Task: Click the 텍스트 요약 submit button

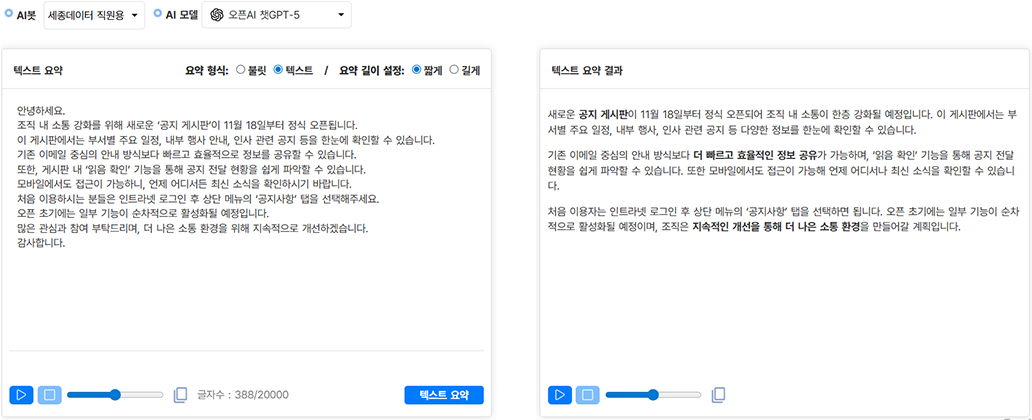Action: 444,394
